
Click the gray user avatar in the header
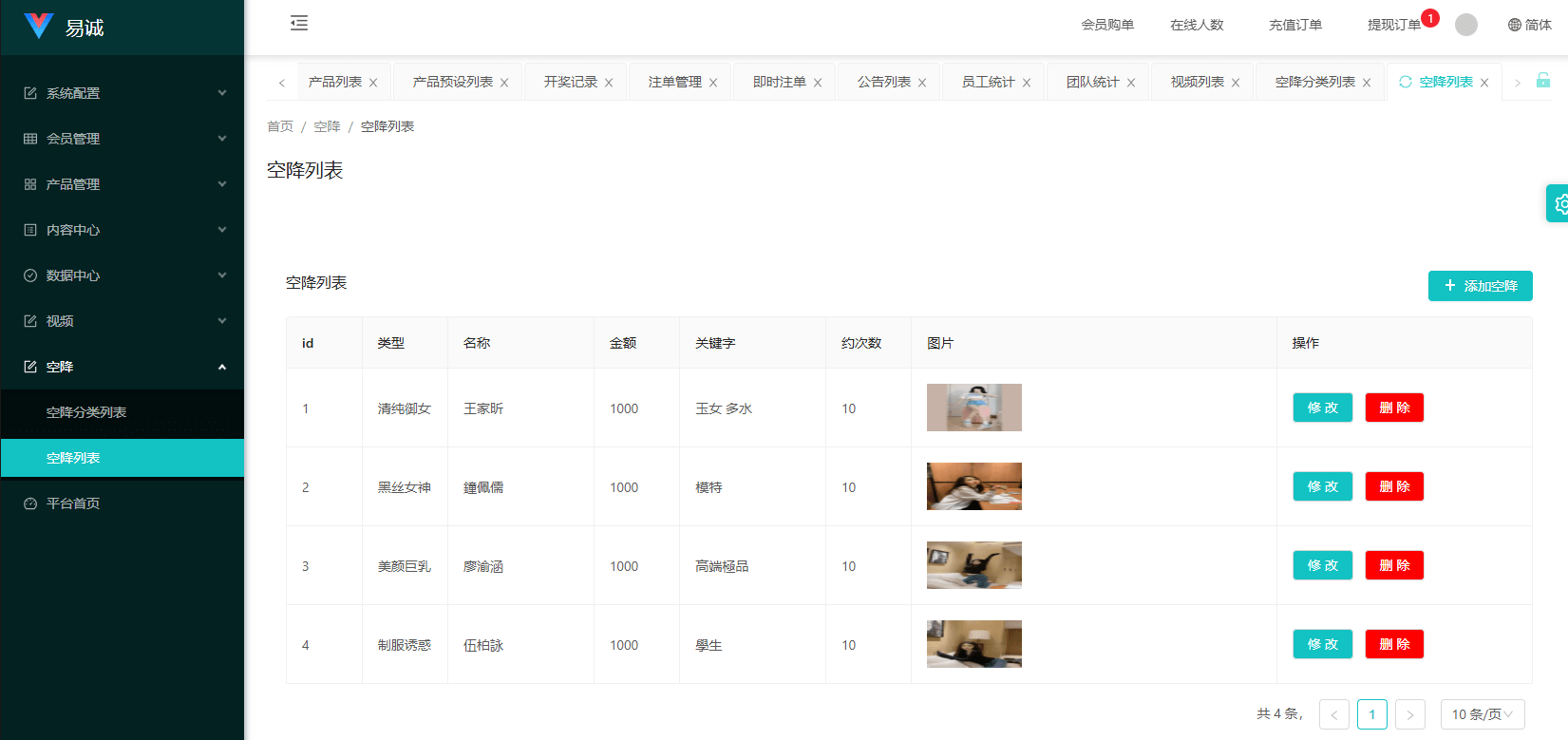1466,25
